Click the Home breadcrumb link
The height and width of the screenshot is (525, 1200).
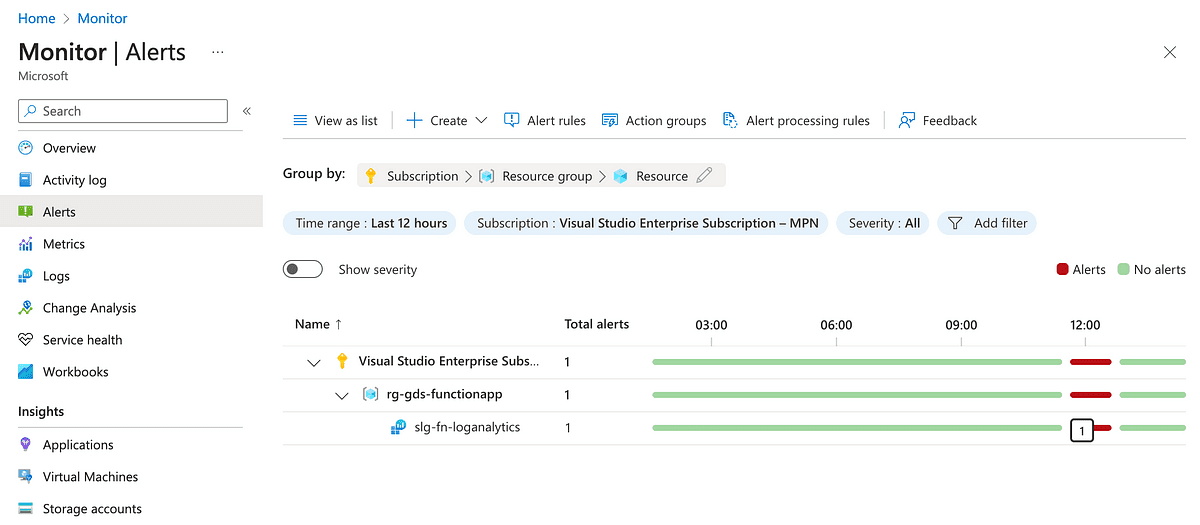(37, 18)
